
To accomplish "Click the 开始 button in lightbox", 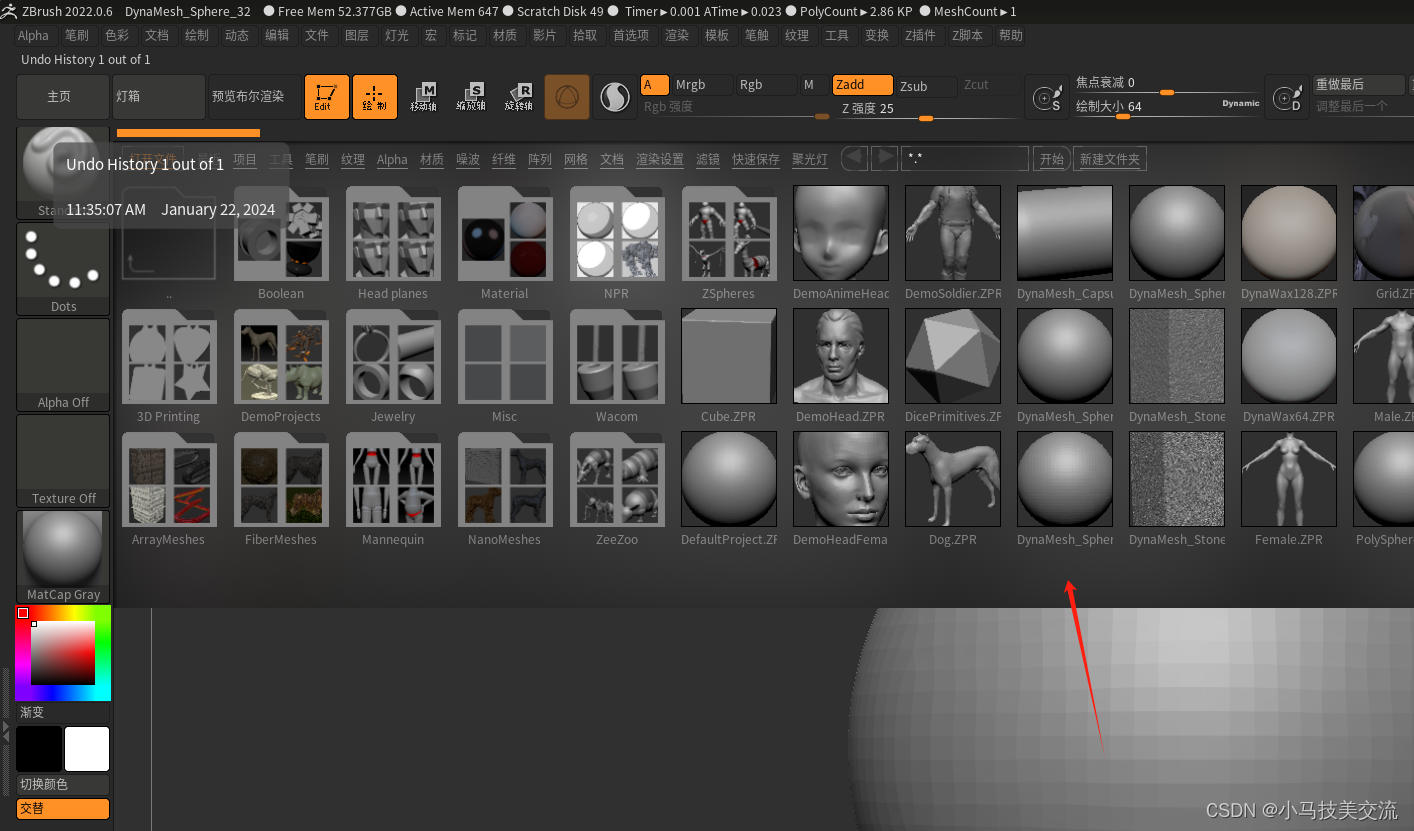I will (1051, 159).
